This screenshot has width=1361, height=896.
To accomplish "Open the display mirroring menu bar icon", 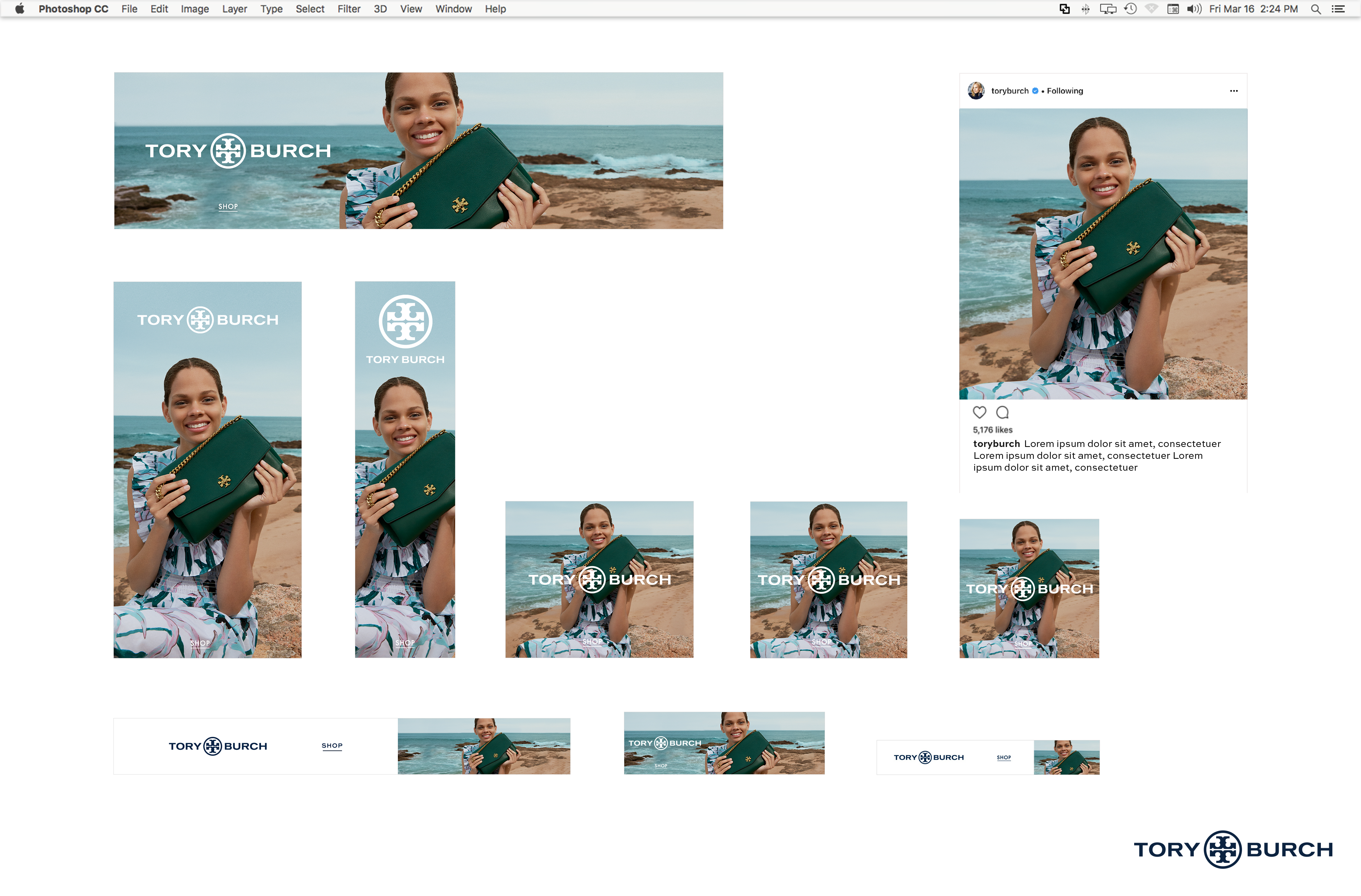I will pyautogui.click(x=1108, y=9).
